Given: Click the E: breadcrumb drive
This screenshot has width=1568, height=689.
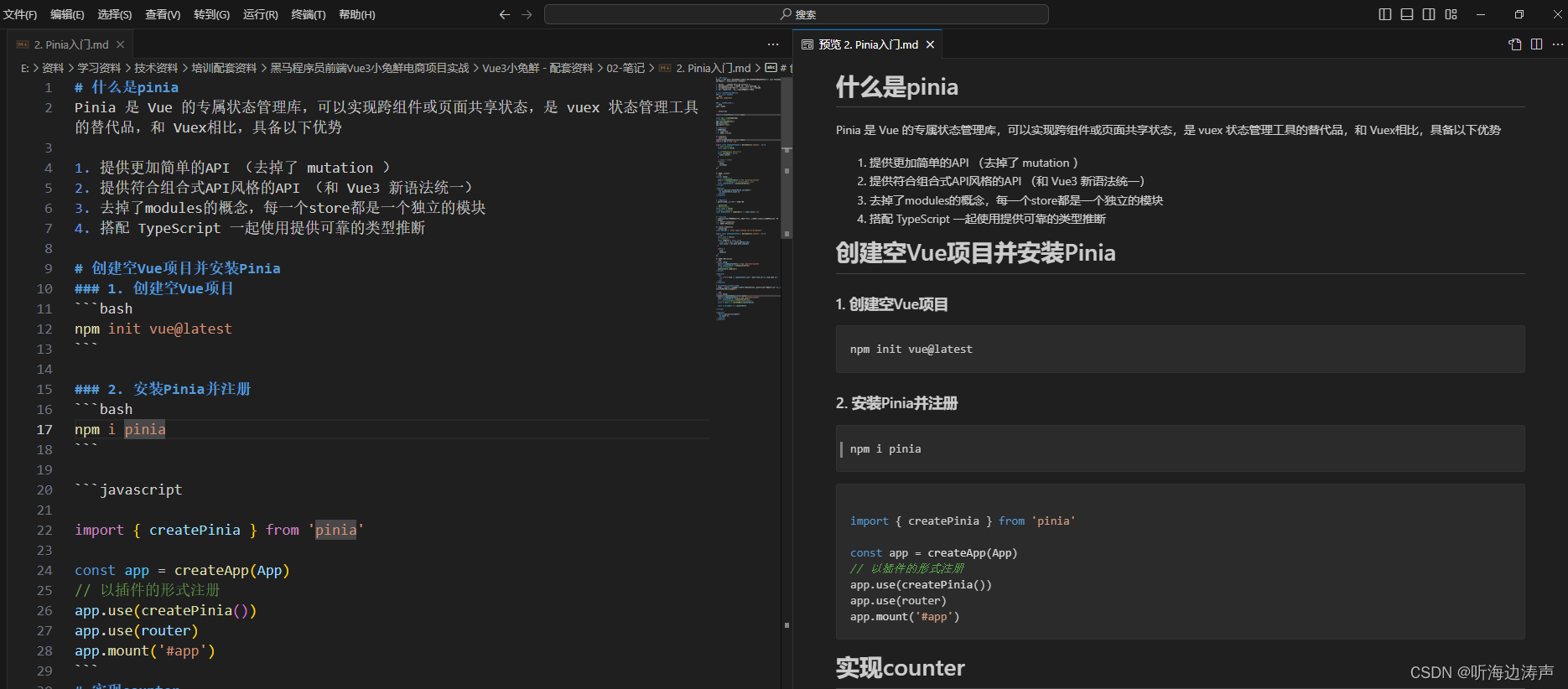Looking at the screenshot, I should click(24, 68).
